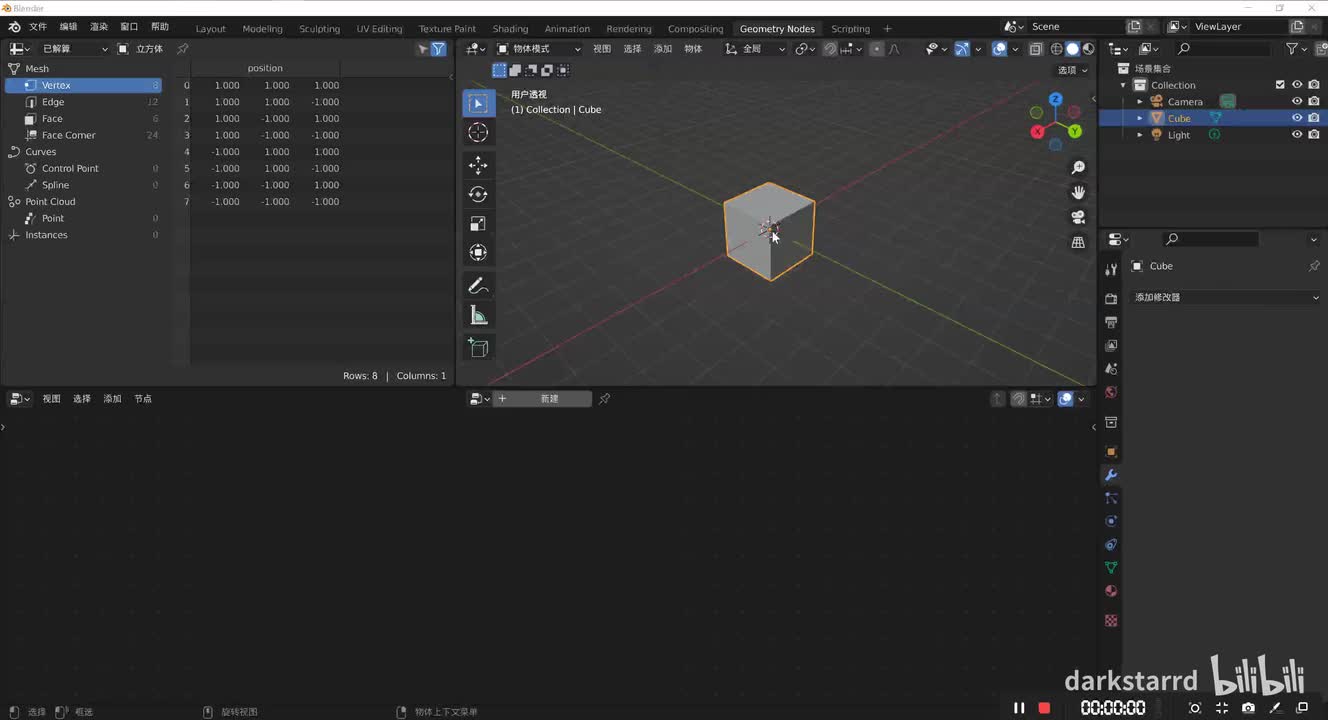The height and width of the screenshot is (720, 1328).
Task: Add a workspace with plus button
Action: (x=887, y=28)
